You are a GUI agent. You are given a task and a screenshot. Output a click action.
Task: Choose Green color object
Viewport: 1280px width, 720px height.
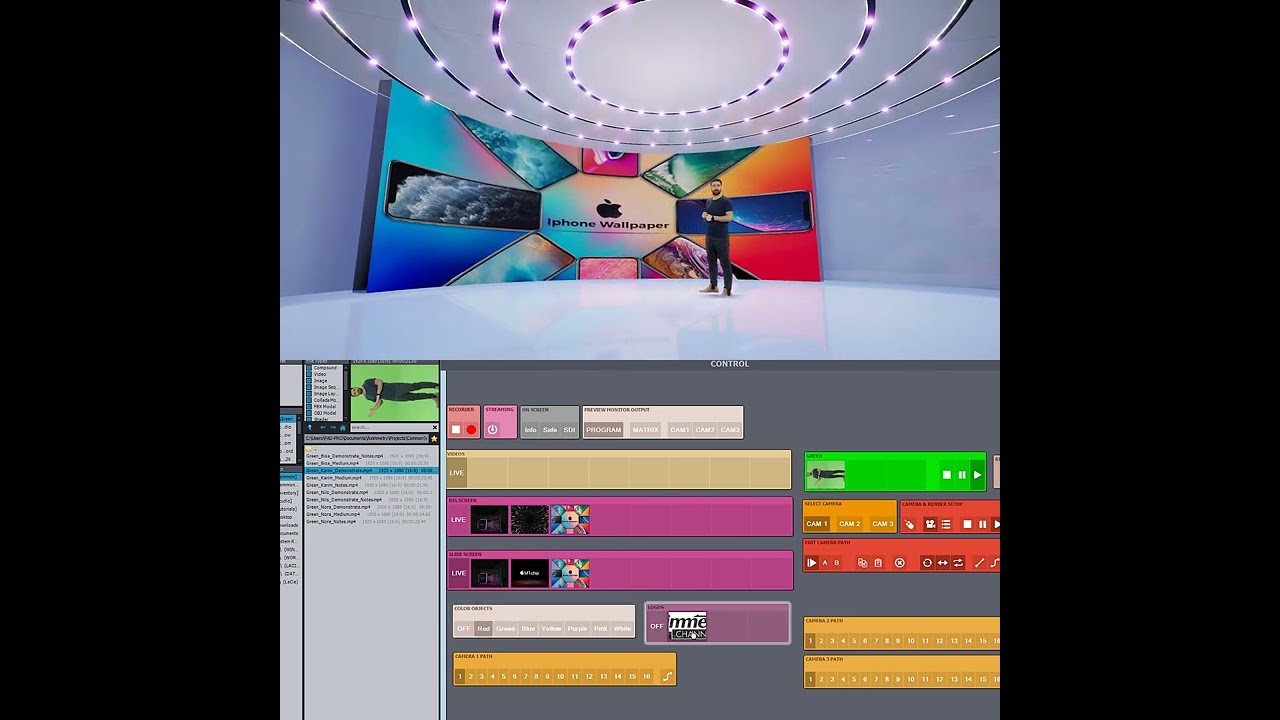505,629
